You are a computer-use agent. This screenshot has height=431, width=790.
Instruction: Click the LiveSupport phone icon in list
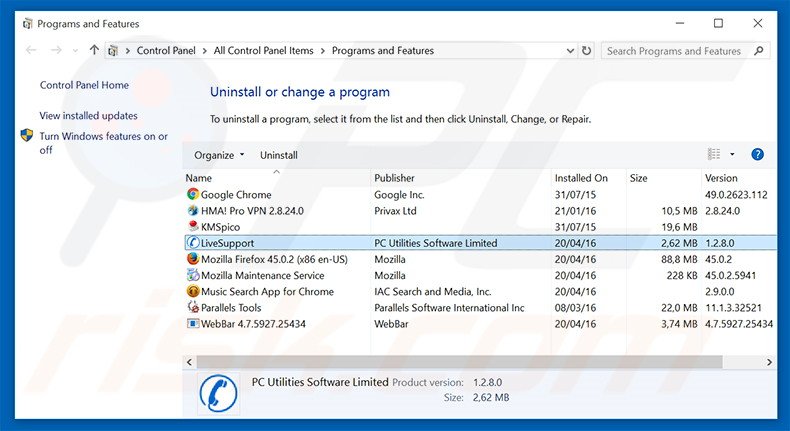click(192, 242)
